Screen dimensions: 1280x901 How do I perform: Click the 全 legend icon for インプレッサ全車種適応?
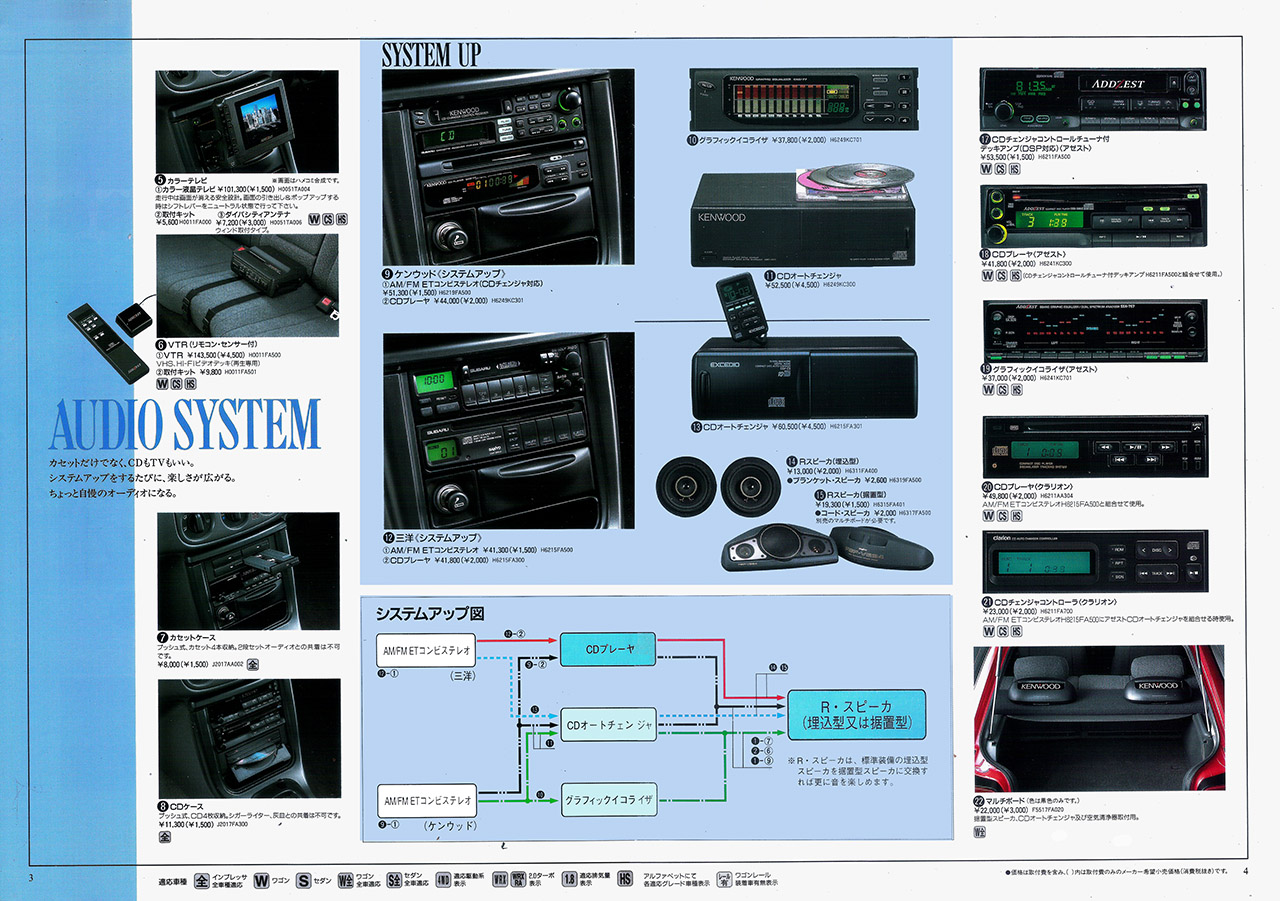[202, 881]
